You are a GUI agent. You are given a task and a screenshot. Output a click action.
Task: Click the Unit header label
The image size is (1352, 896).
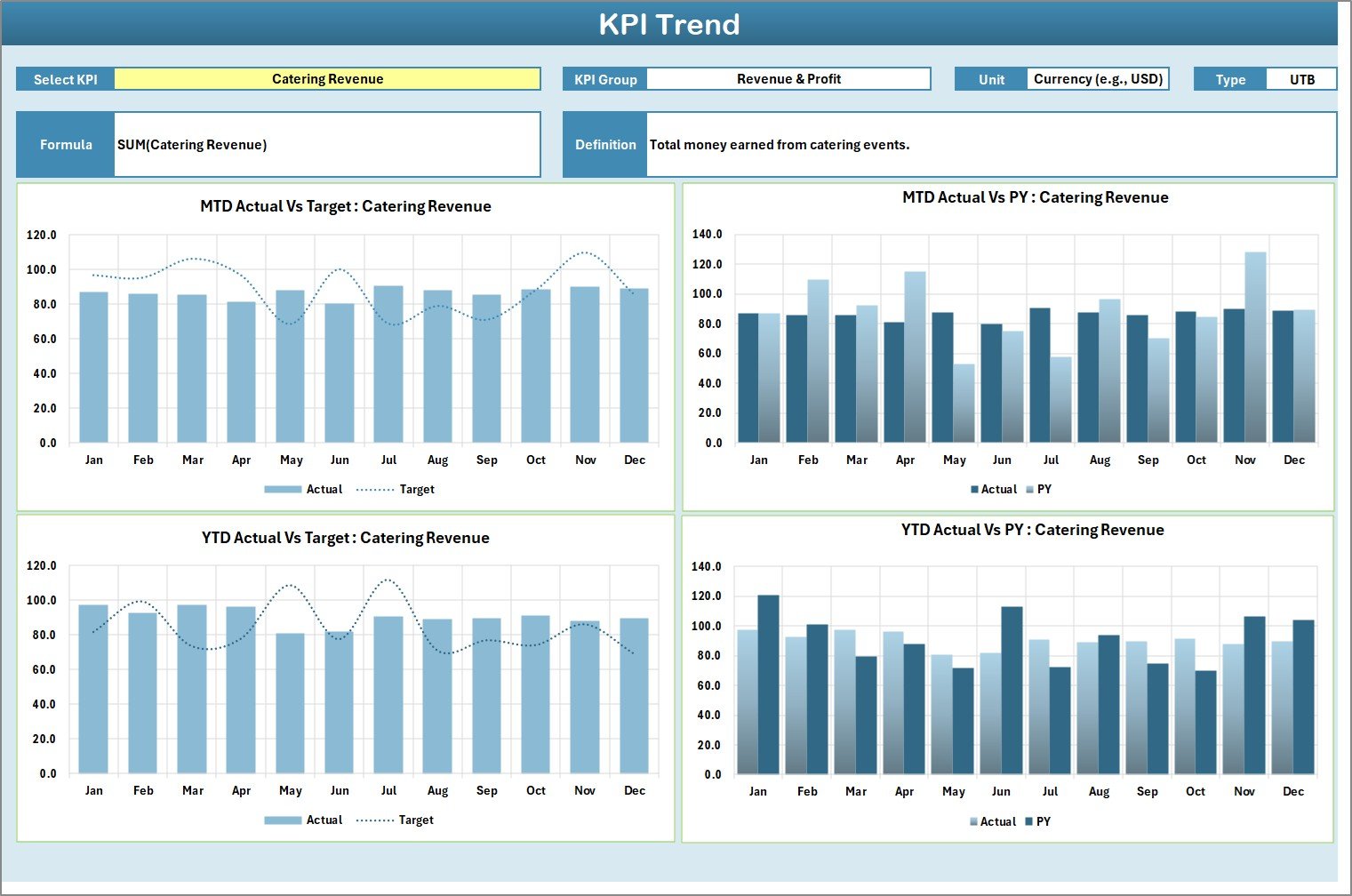pyautogui.click(x=989, y=78)
